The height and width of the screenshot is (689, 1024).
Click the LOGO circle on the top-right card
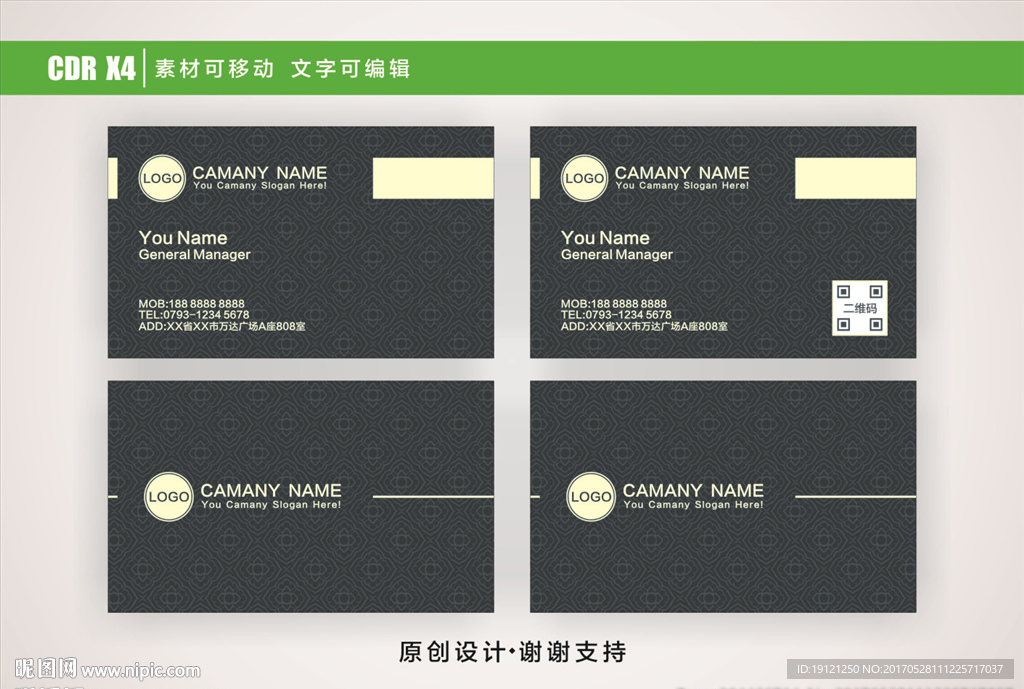pyautogui.click(x=585, y=179)
